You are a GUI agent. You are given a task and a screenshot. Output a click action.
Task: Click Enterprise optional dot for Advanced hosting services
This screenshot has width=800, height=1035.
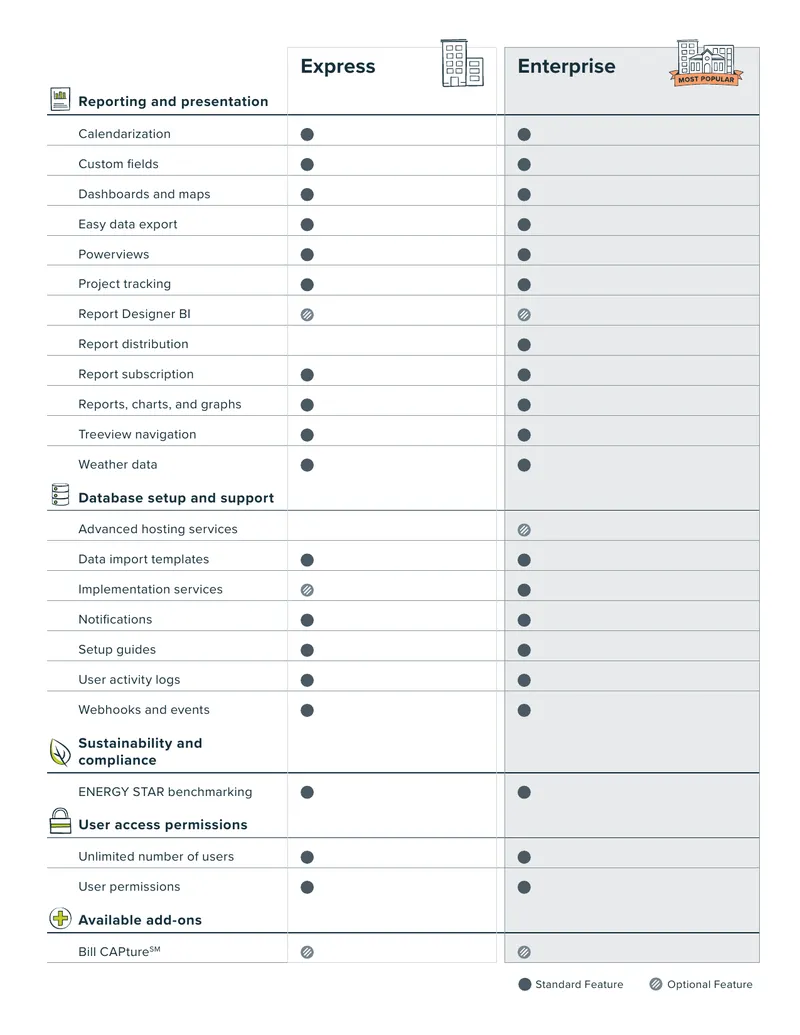[524, 530]
